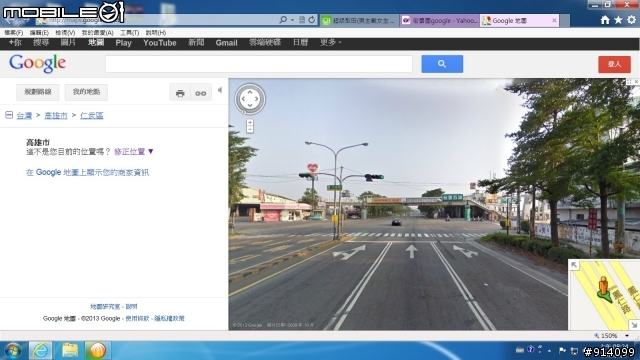
Task: Open the print icon in left panel
Action: point(180,93)
